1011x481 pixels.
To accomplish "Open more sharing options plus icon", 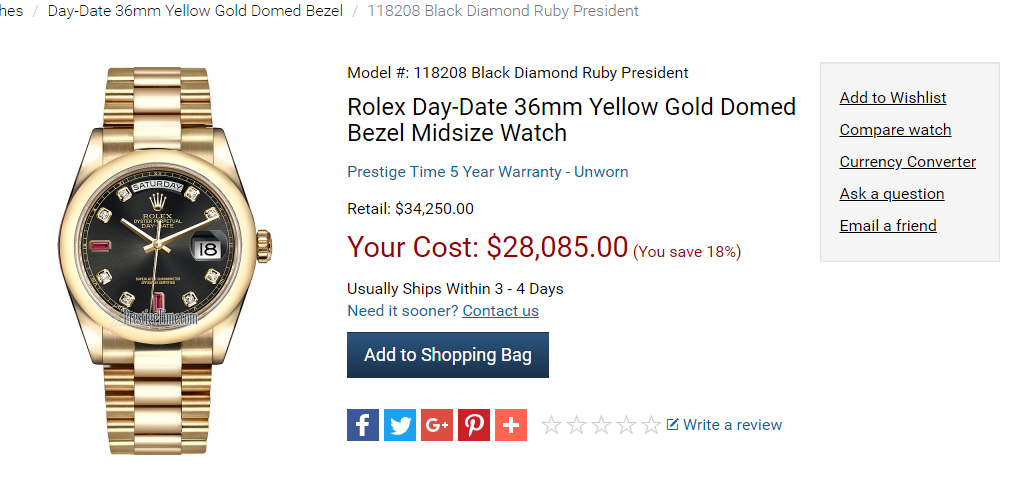I will tap(511, 425).
